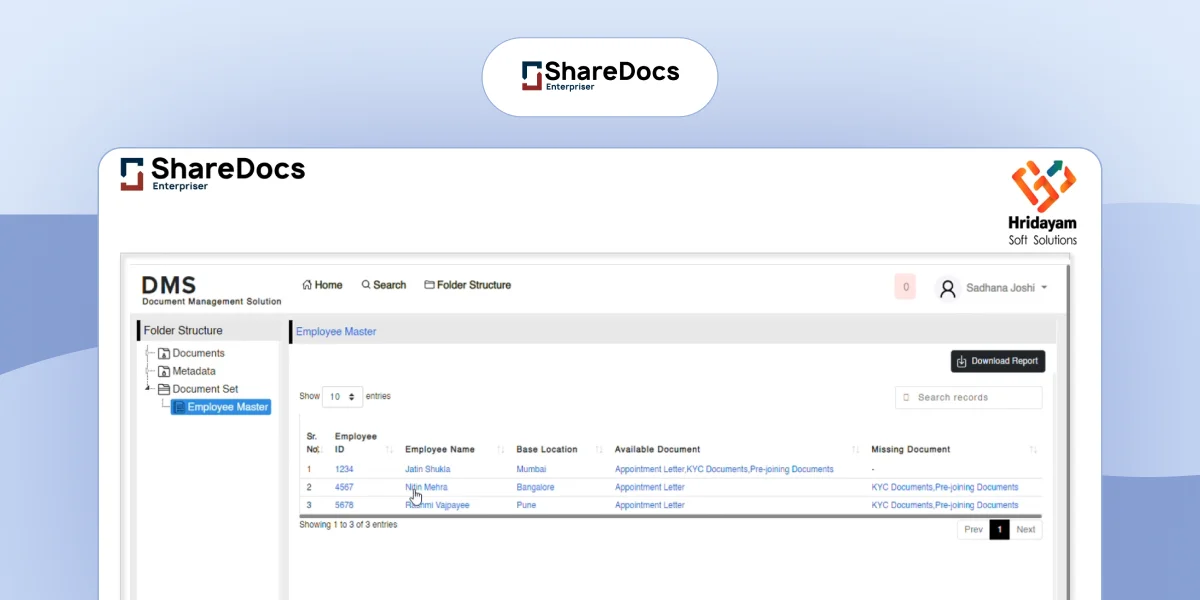Click the user avatar icon

947,288
